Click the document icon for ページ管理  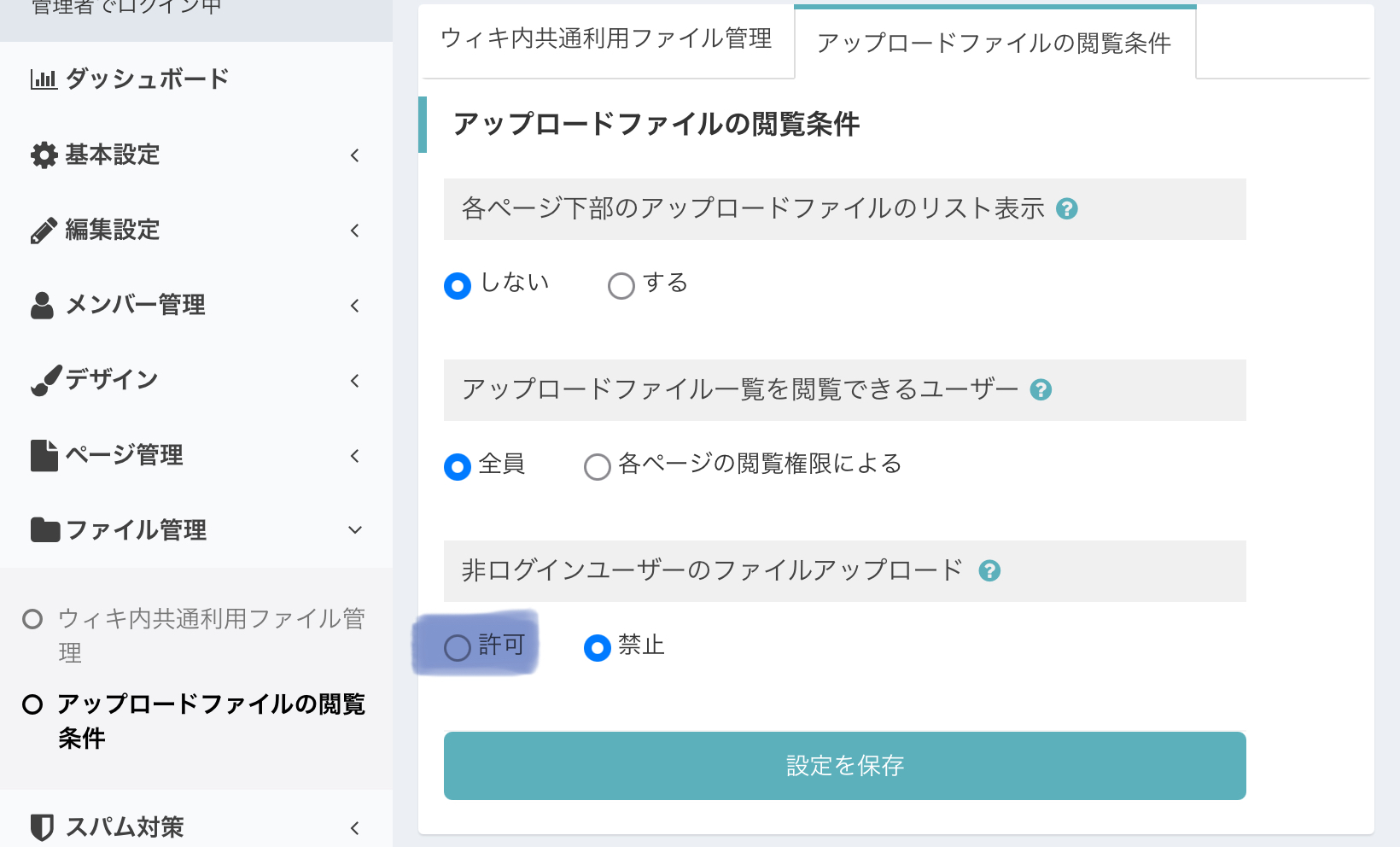pos(44,455)
